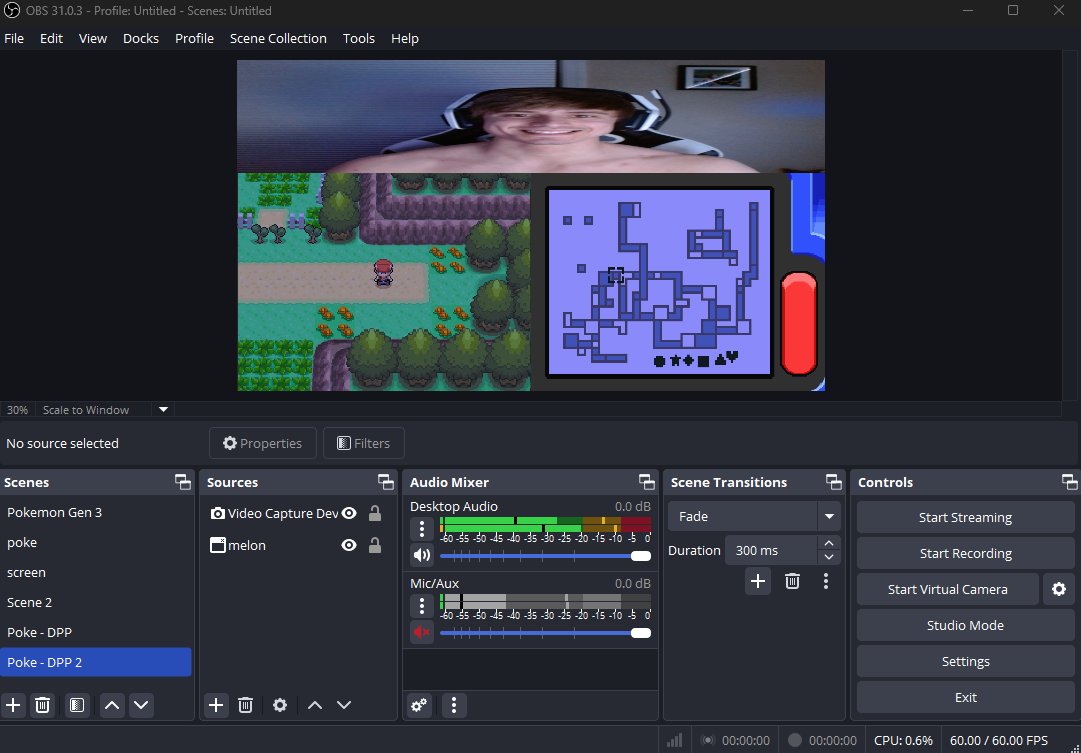
Task: Open transition properties three-dot menu
Action: click(826, 581)
